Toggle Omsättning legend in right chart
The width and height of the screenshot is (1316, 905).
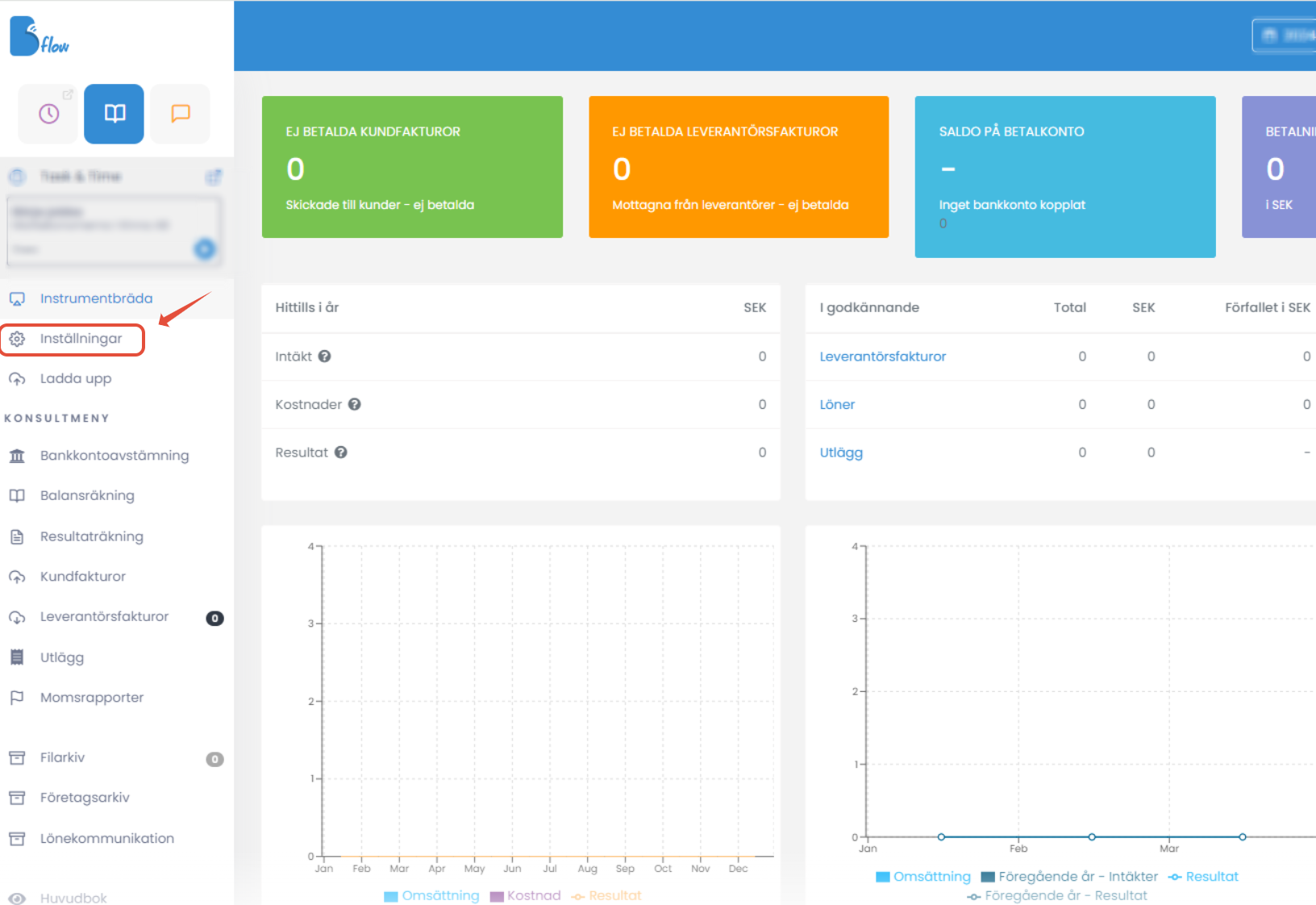coord(923,877)
